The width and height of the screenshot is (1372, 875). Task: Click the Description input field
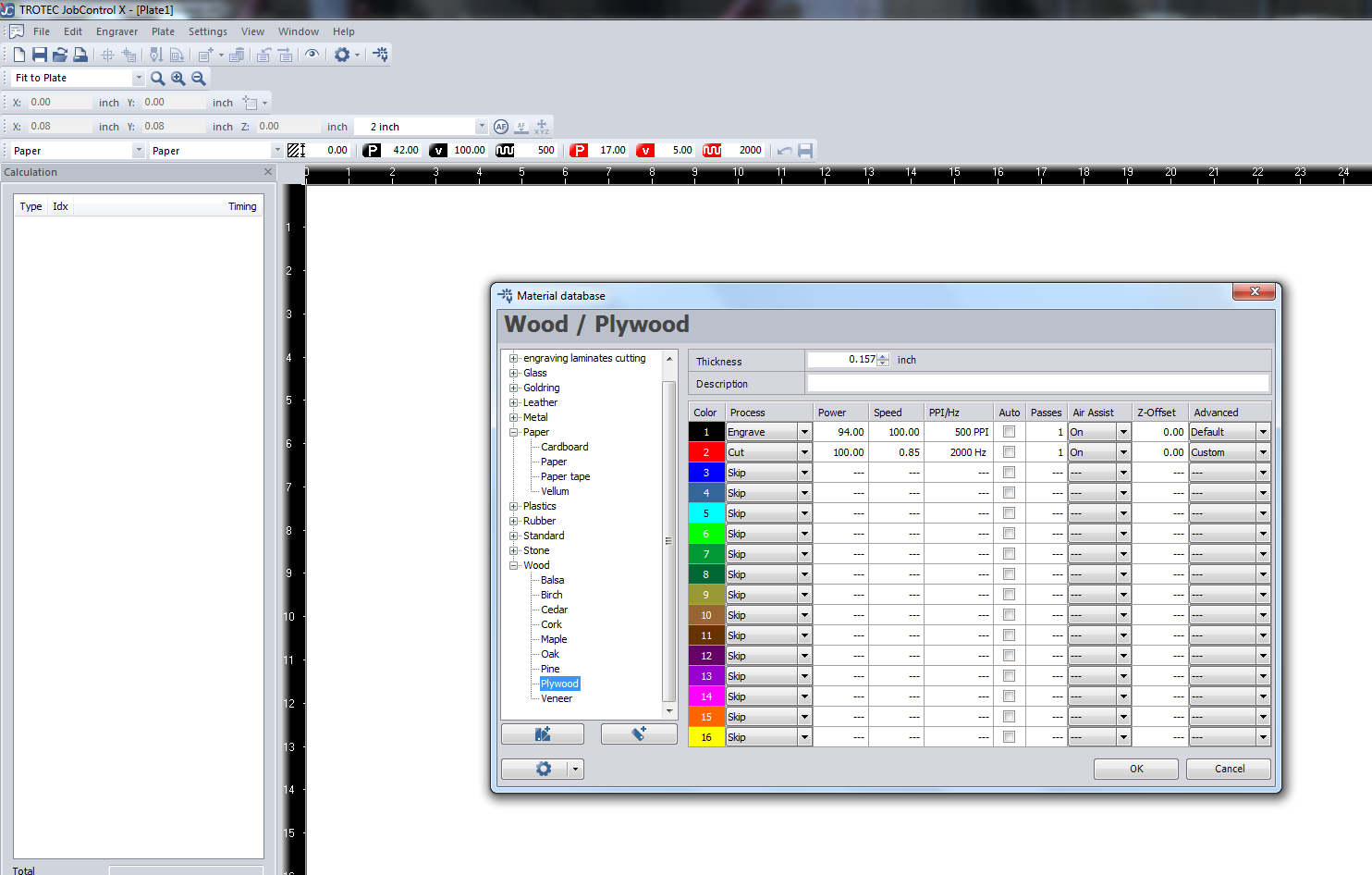[1037, 383]
